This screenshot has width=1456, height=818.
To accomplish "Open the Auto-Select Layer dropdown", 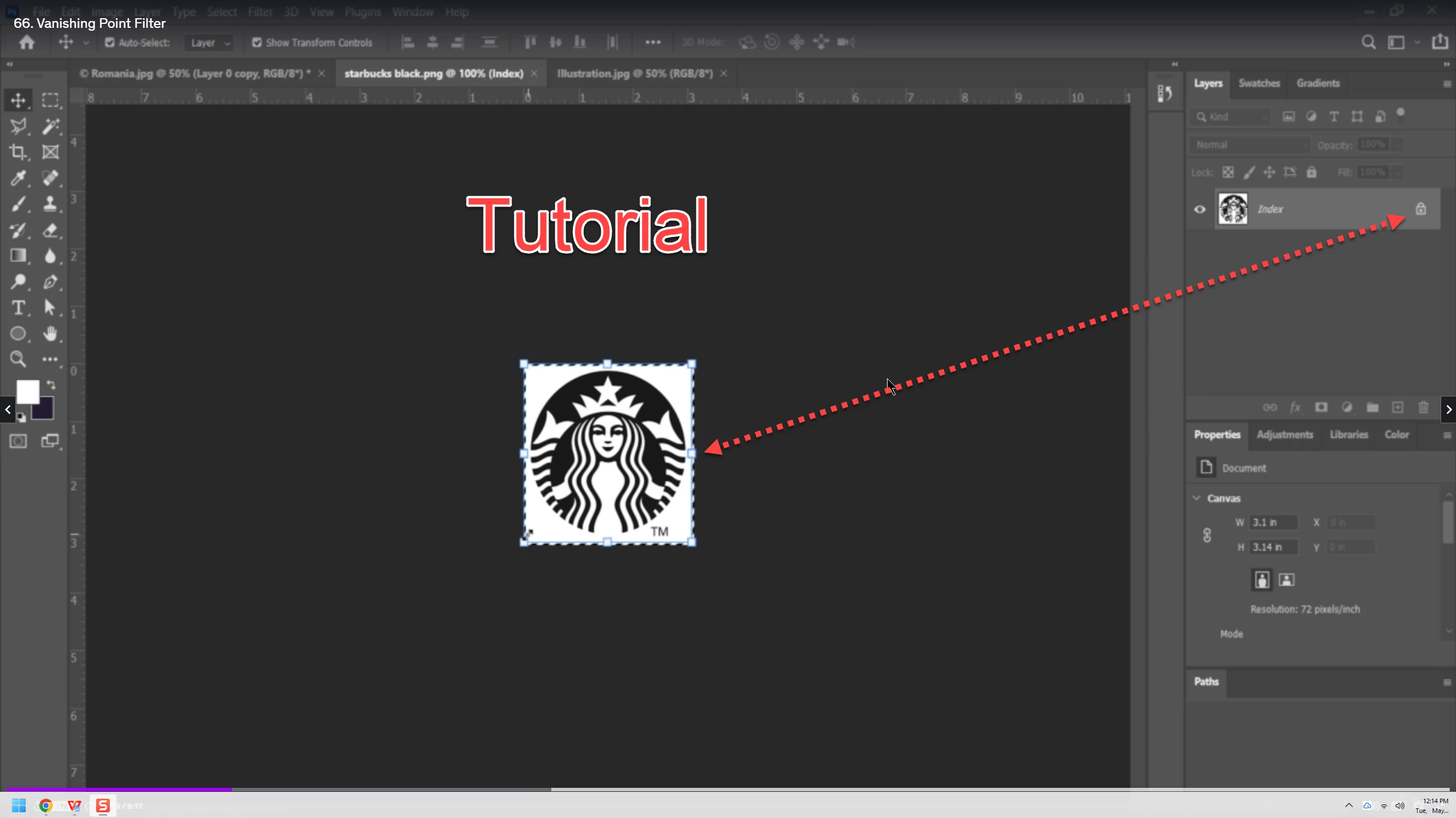I will coord(209,43).
